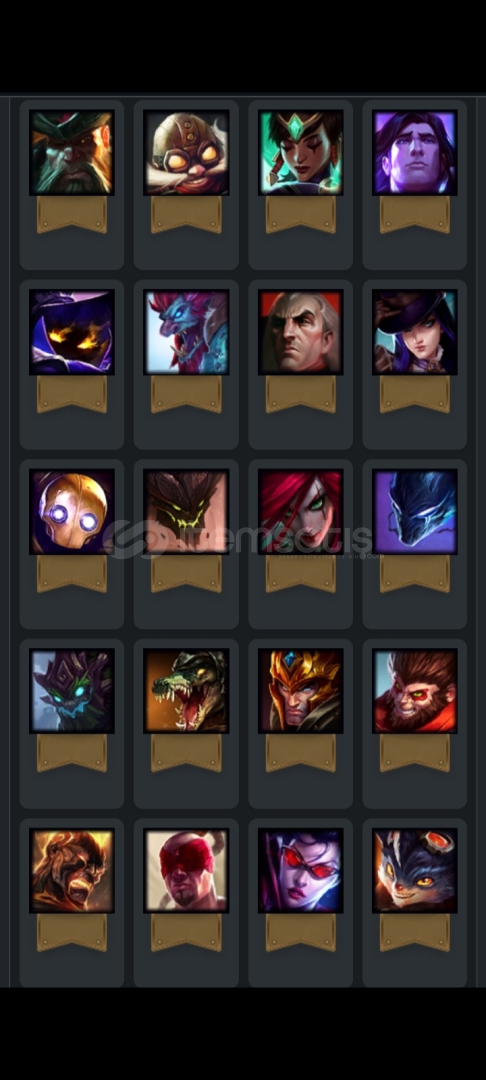Screen dimensions: 486x1080
Task: Select the Renekton crocodile champion icon
Action: point(186,691)
